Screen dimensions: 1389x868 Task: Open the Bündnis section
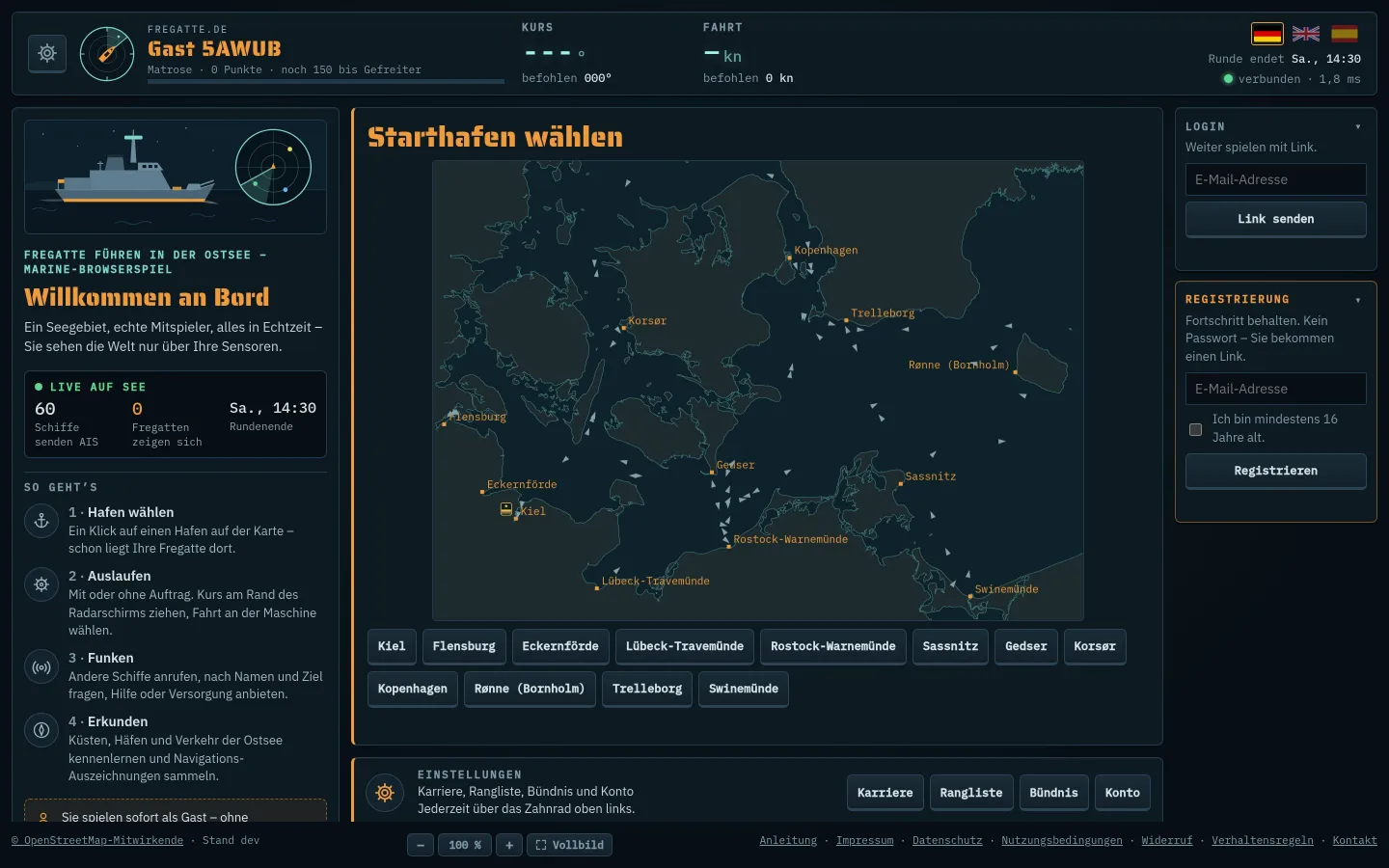point(1053,793)
